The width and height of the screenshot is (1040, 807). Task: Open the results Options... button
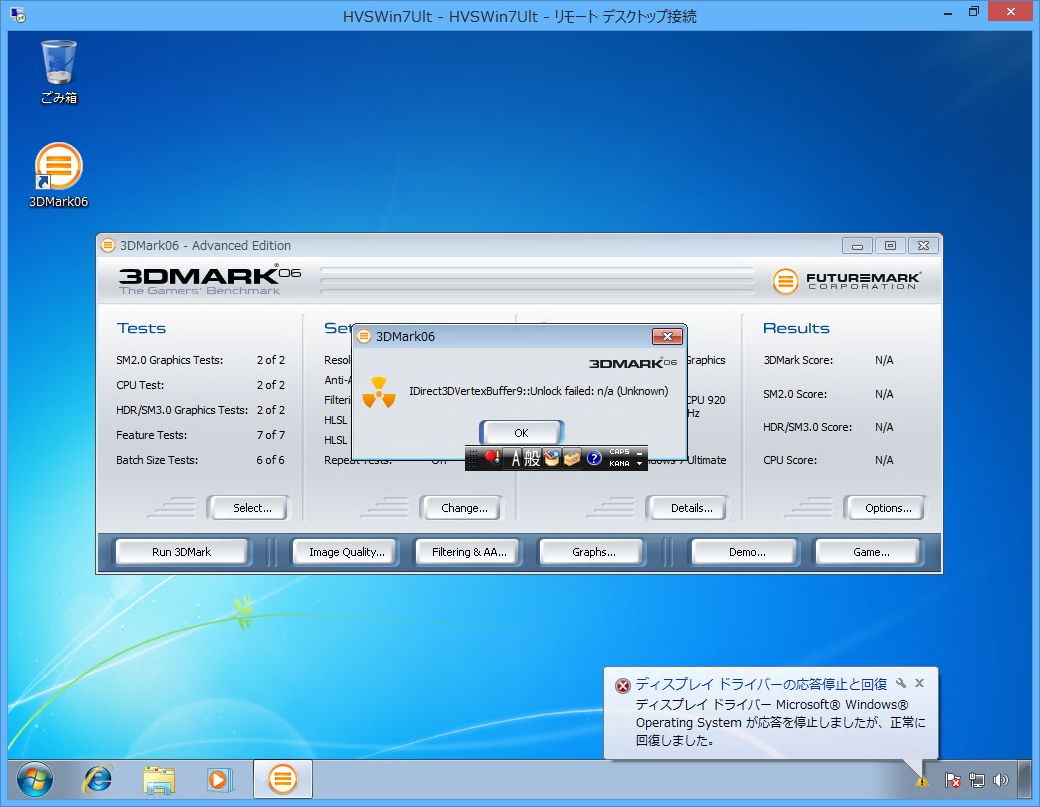pos(884,508)
